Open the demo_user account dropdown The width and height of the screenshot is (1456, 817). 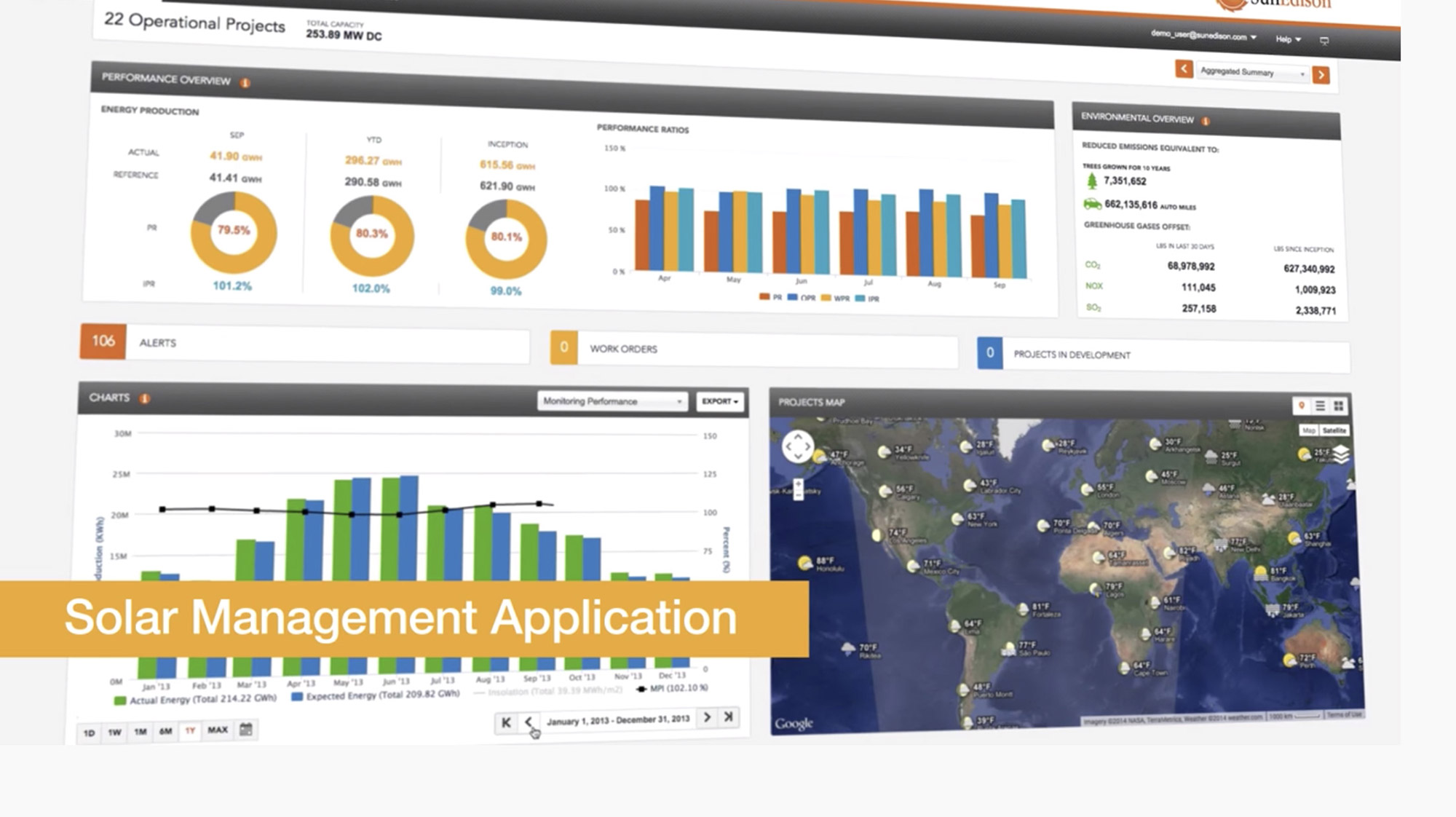[1203, 35]
